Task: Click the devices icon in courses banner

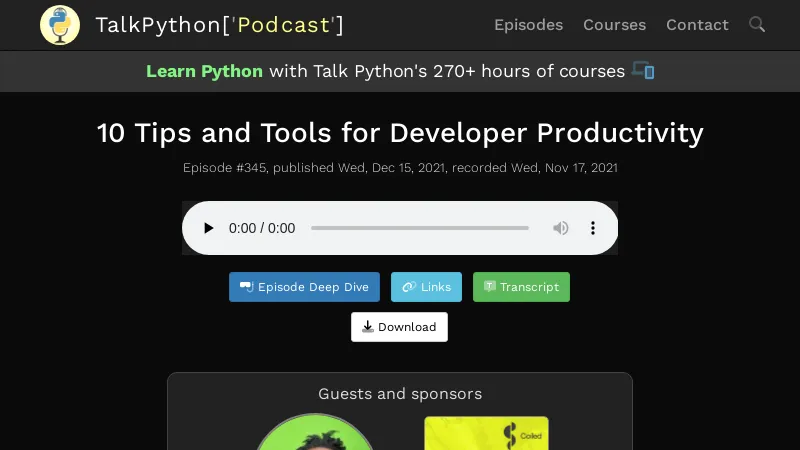Action: point(643,71)
